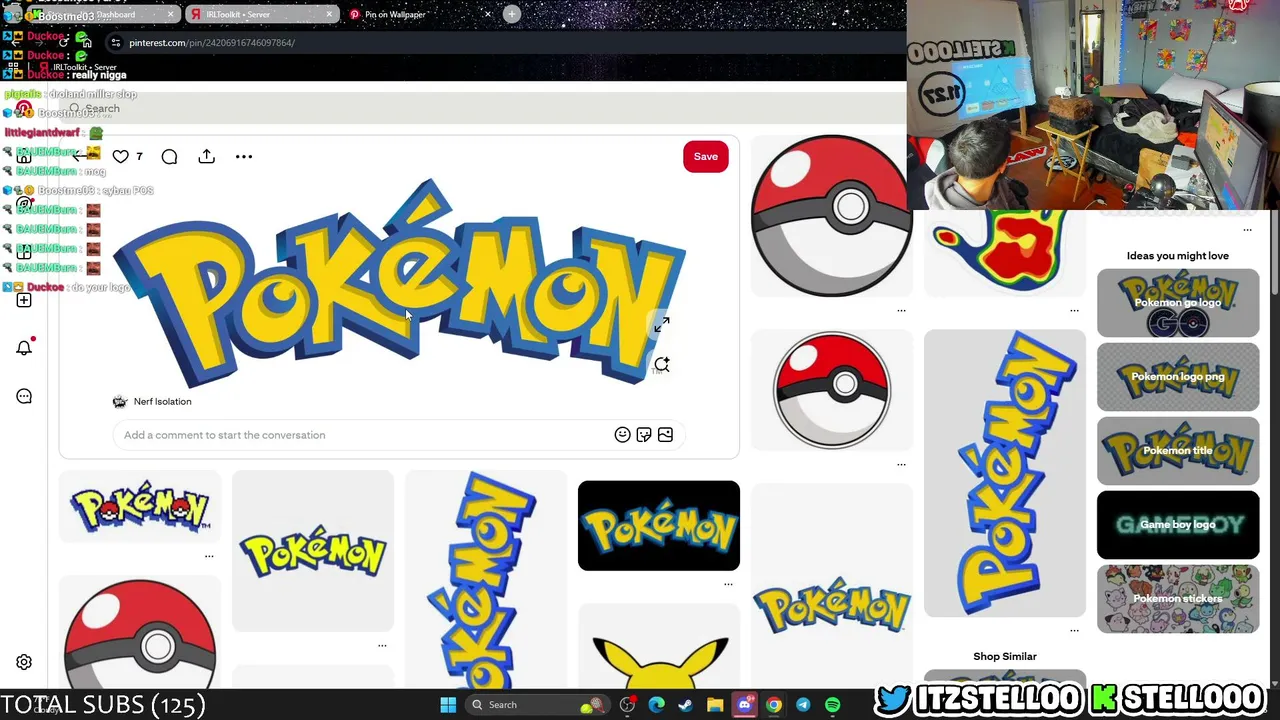Start visual search on the pin image
Image resolution: width=1280 pixels, height=720 pixels.
tap(661, 365)
